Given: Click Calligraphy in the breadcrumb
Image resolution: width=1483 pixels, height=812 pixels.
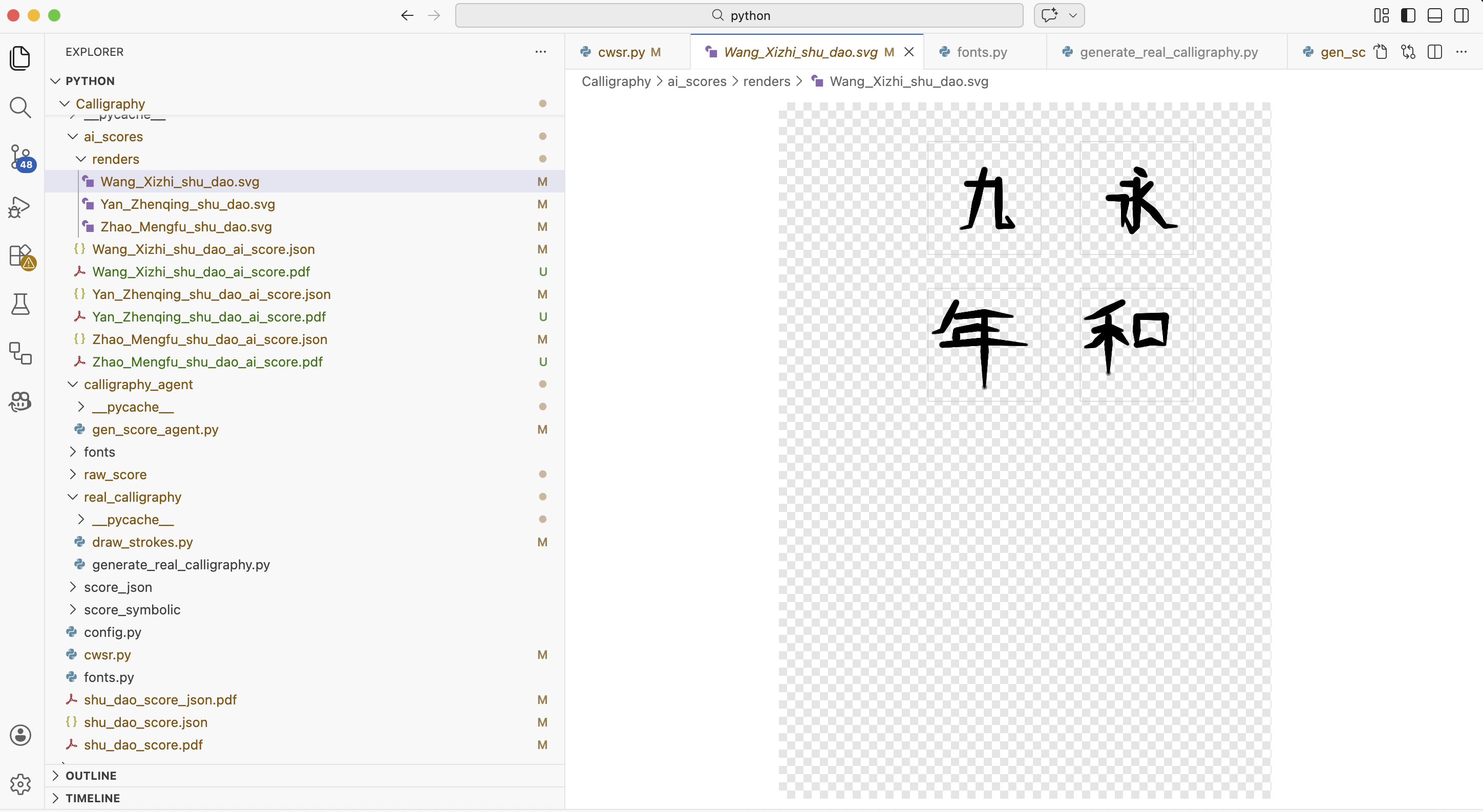Looking at the screenshot, I should point(616,81).
